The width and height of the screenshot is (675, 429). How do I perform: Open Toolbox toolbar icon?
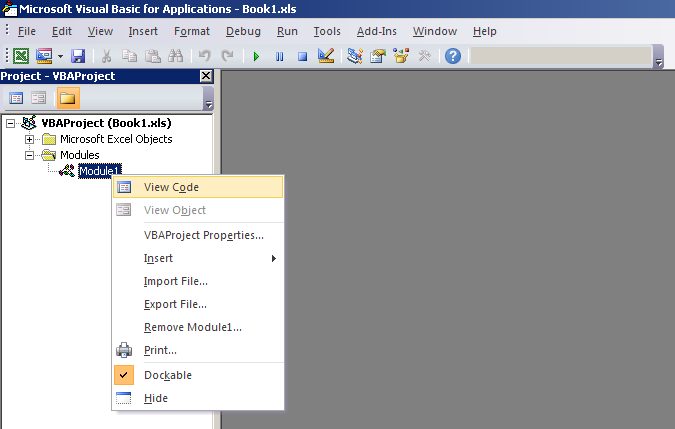click(424, 56)
